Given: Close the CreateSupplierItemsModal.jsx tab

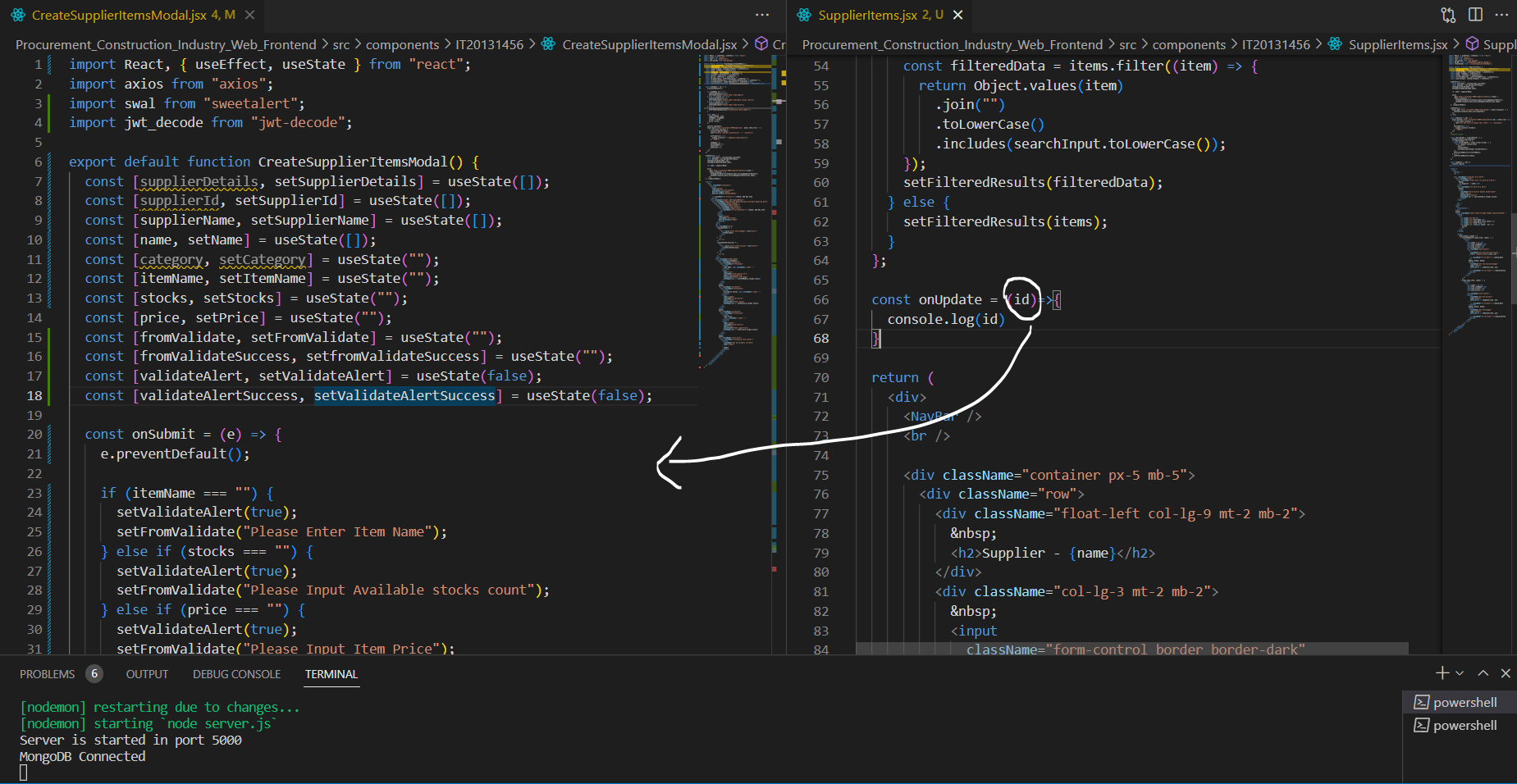Looking at the screenshot, I should pos(250,15).
